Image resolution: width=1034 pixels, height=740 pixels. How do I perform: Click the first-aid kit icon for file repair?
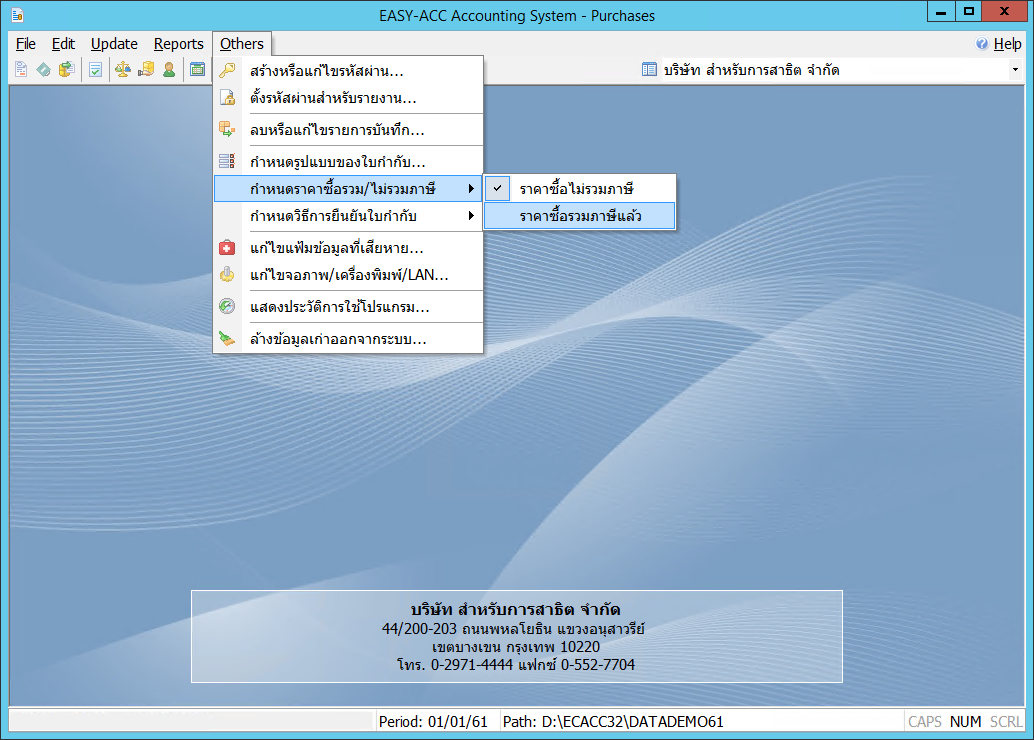[x=228, y=248]
